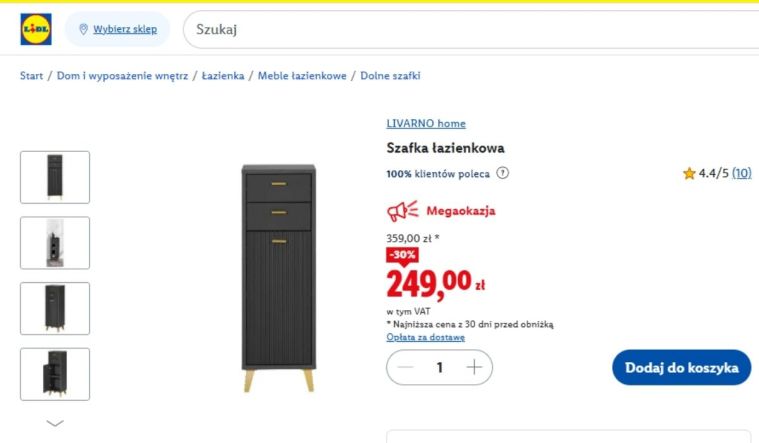Click the Opłata za dostawę link
Screen dimensions: 759x443
tap(425, 337)
